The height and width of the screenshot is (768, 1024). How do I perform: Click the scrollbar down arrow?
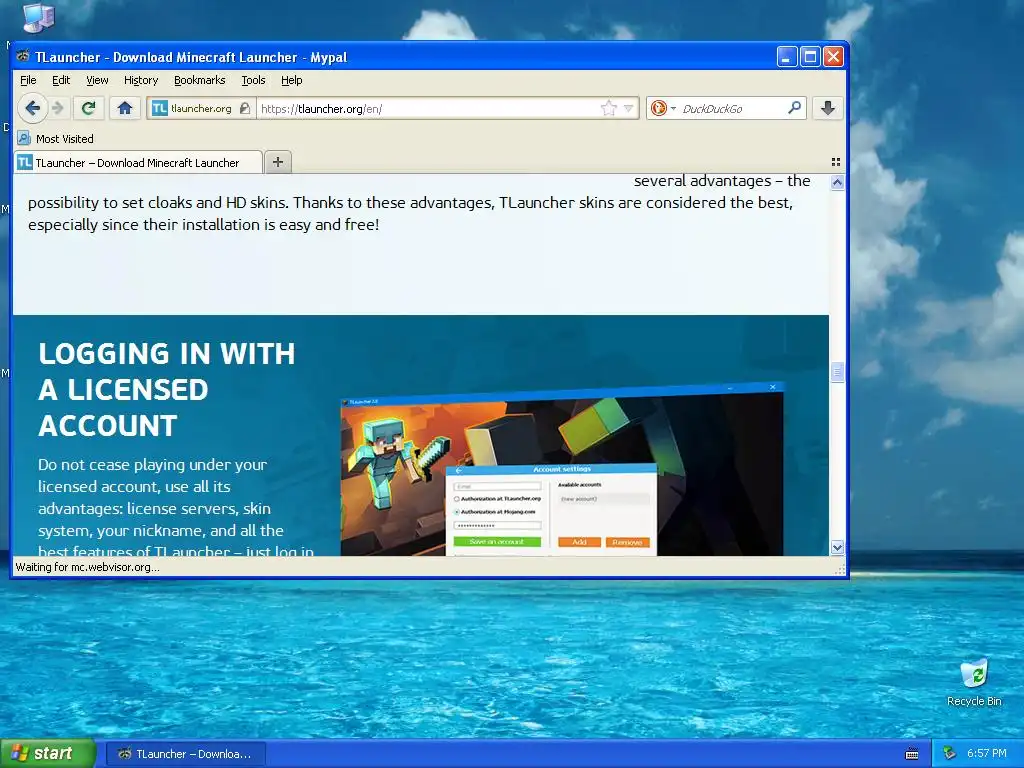(837, 547)
